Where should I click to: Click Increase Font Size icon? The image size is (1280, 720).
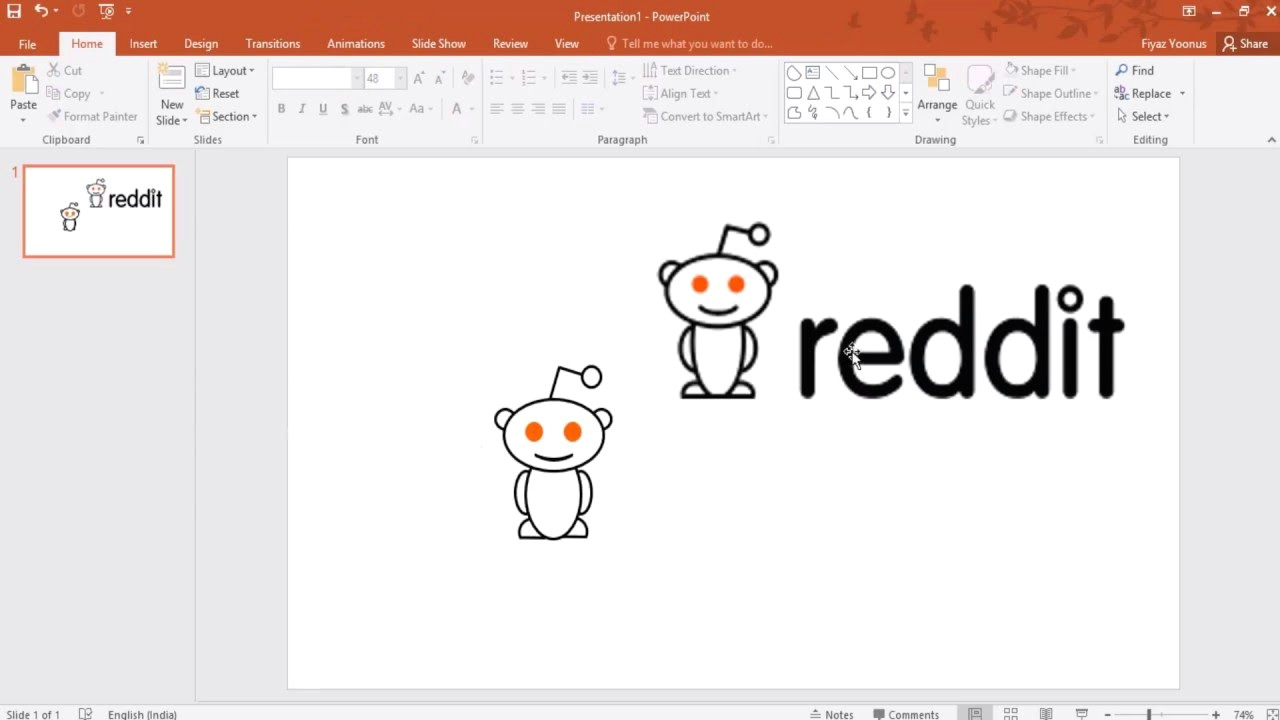[419, 78]
